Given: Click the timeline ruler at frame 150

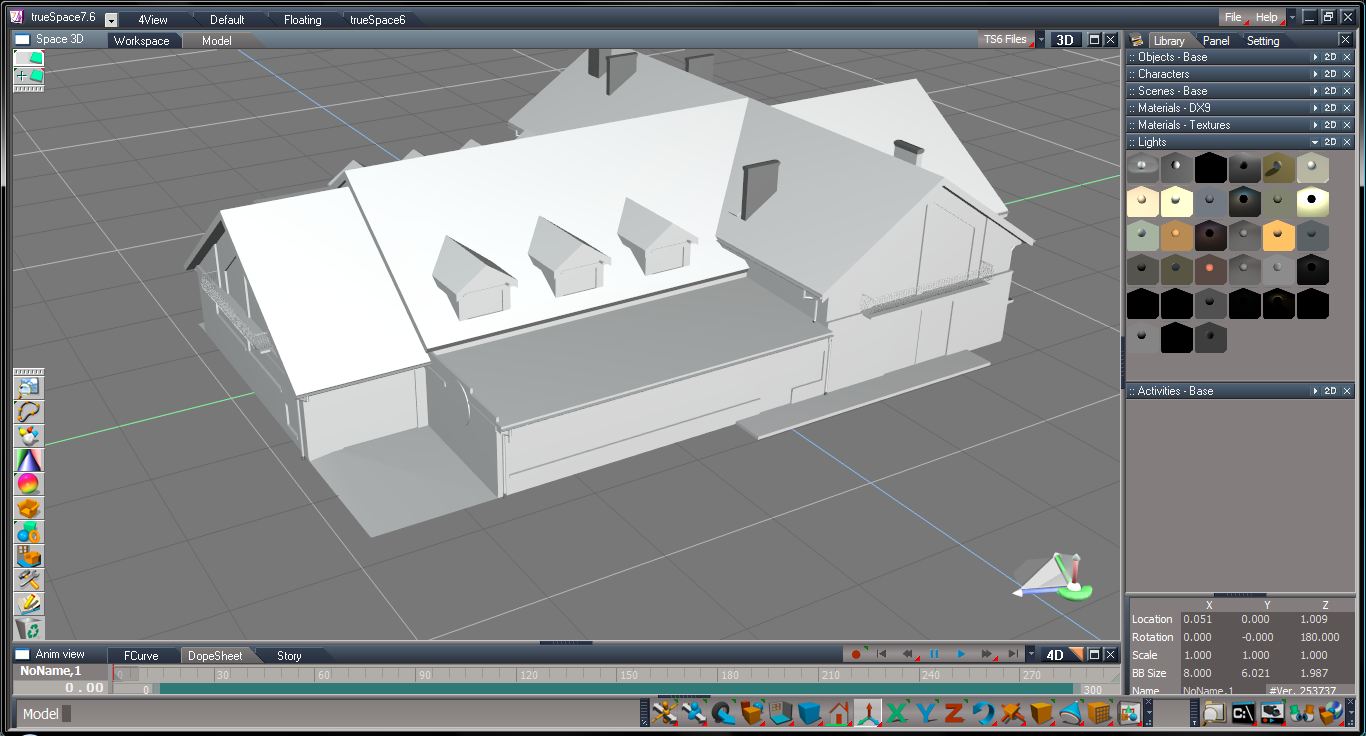Looking at the screenshot, I should 628,676.
